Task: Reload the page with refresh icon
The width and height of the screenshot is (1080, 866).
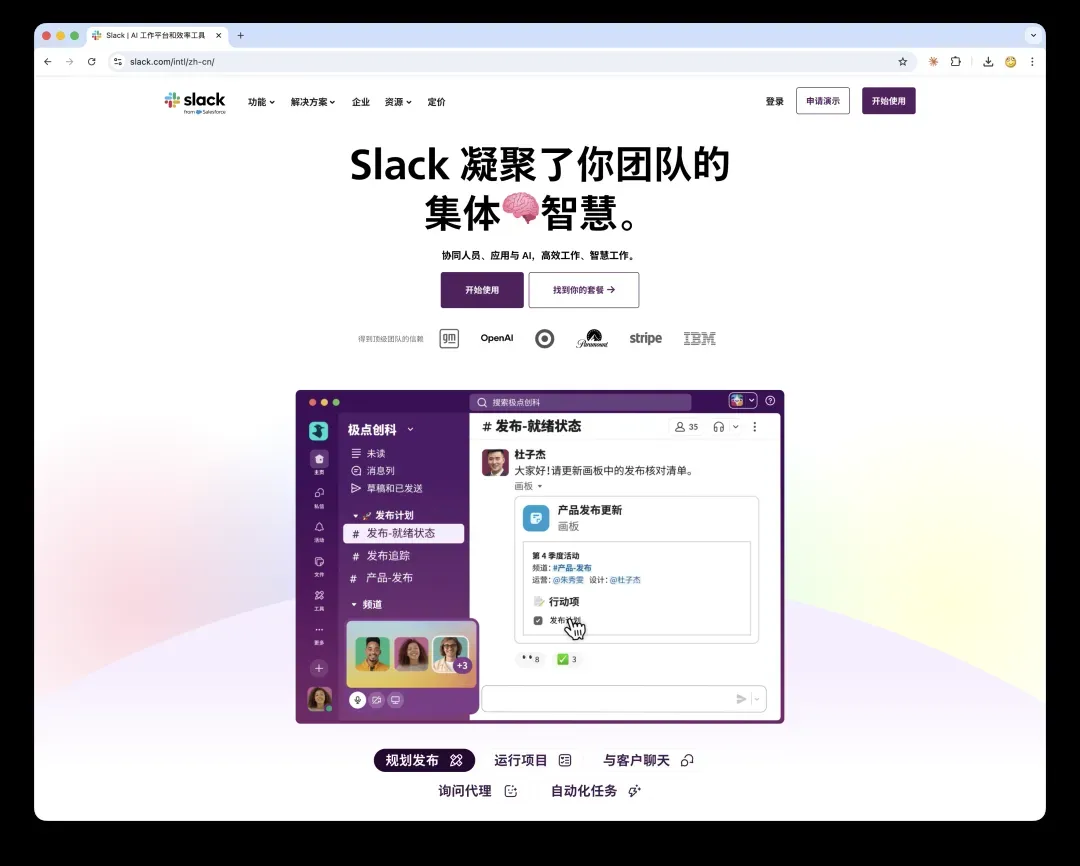Action: click(x=92, y=61)
